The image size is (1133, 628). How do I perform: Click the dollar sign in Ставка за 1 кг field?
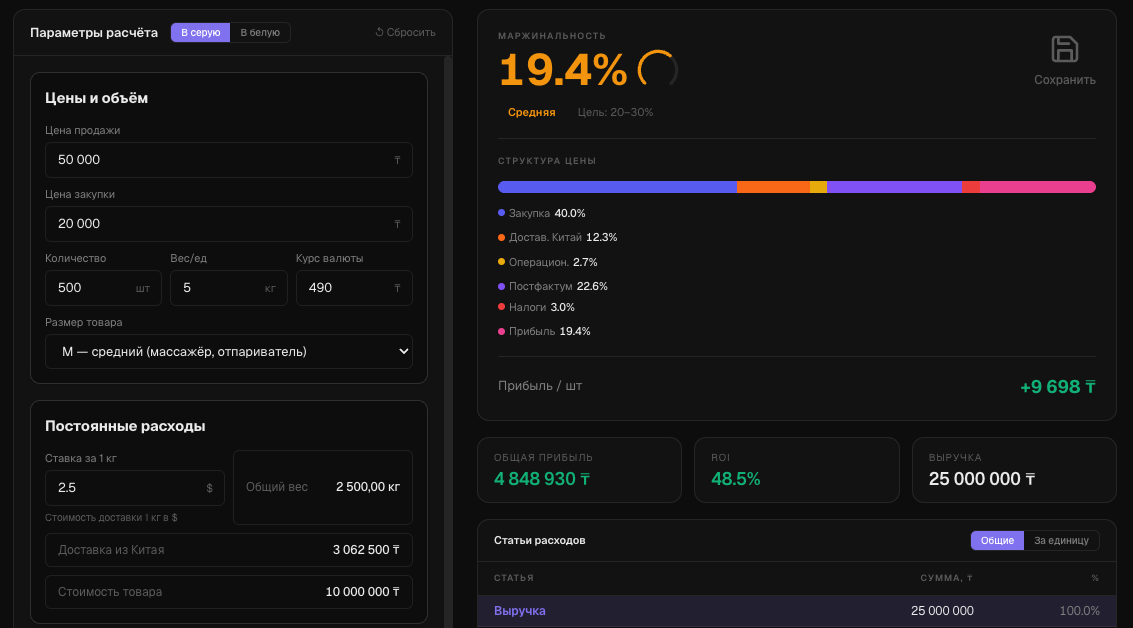click(x=210, y=488)
